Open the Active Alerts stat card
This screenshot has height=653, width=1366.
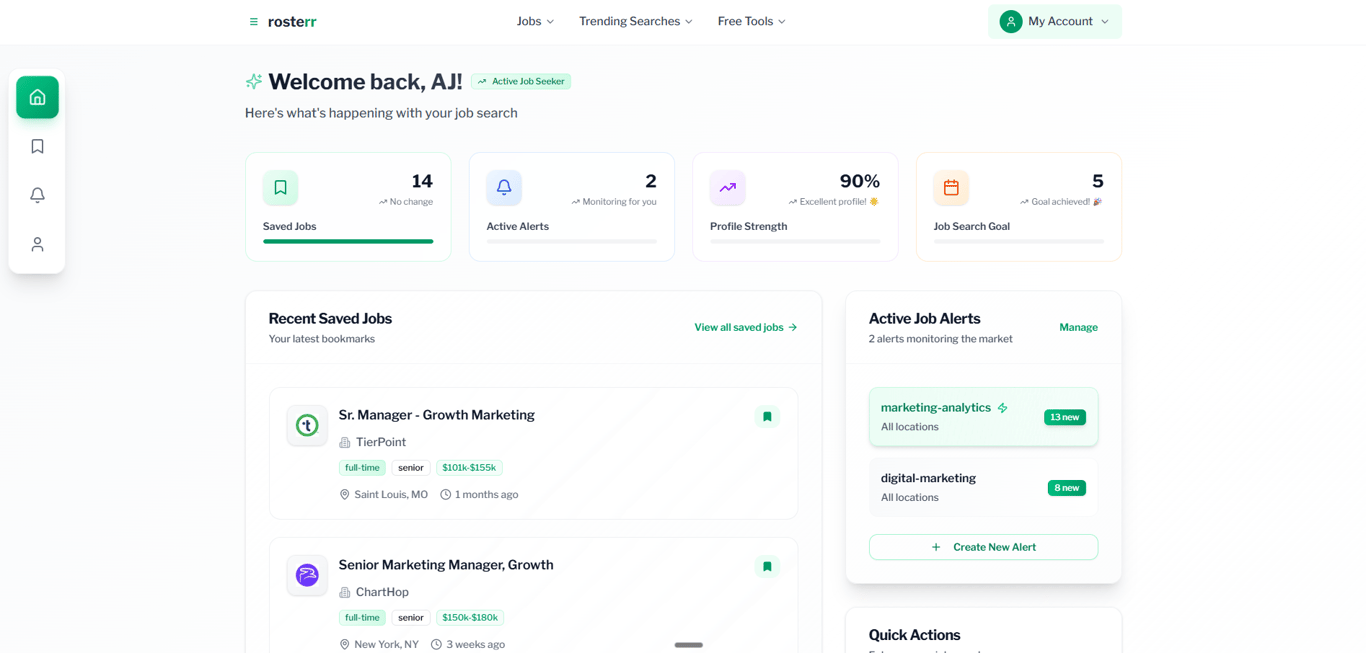point(572,207)
